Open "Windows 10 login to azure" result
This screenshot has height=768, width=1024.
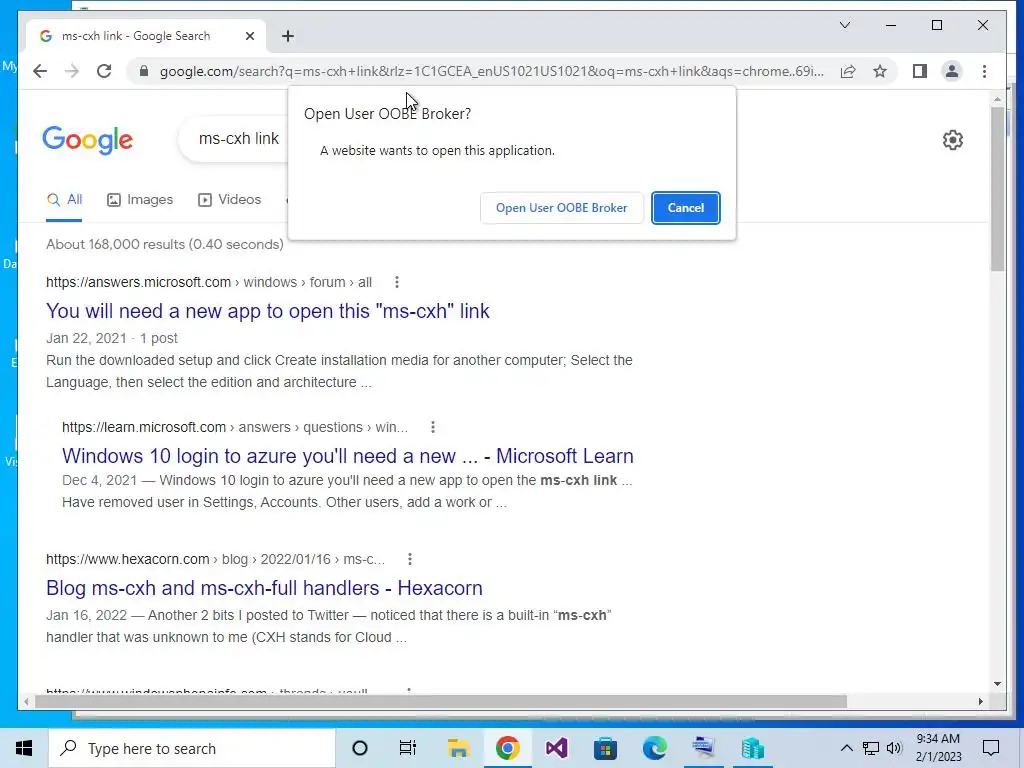[x=347, y=456]
